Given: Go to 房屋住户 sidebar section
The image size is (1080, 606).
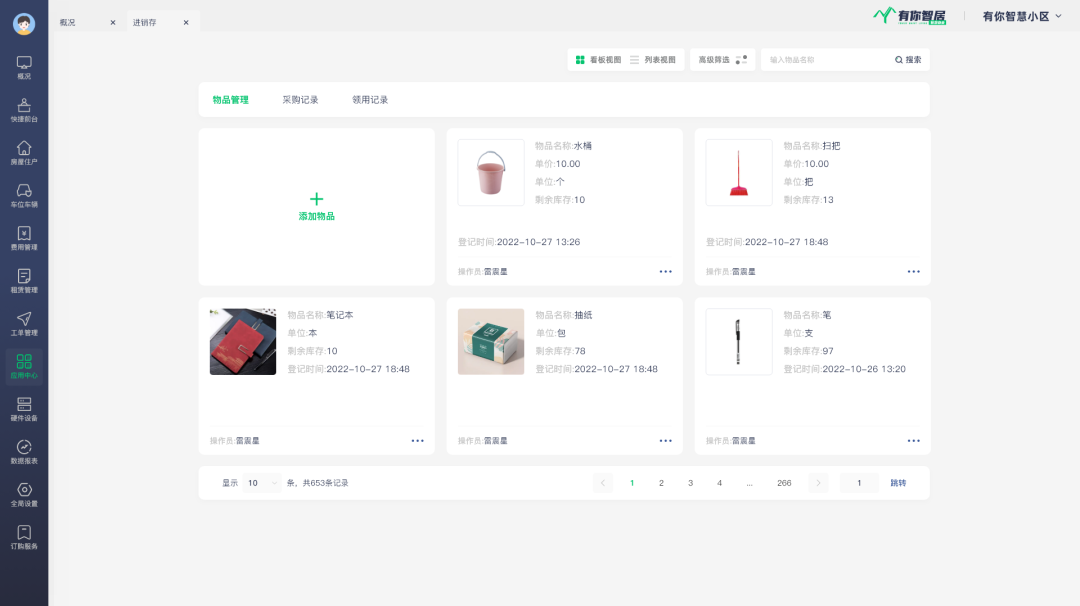Looking at the screenshot, I should click(x=24, y=151).
